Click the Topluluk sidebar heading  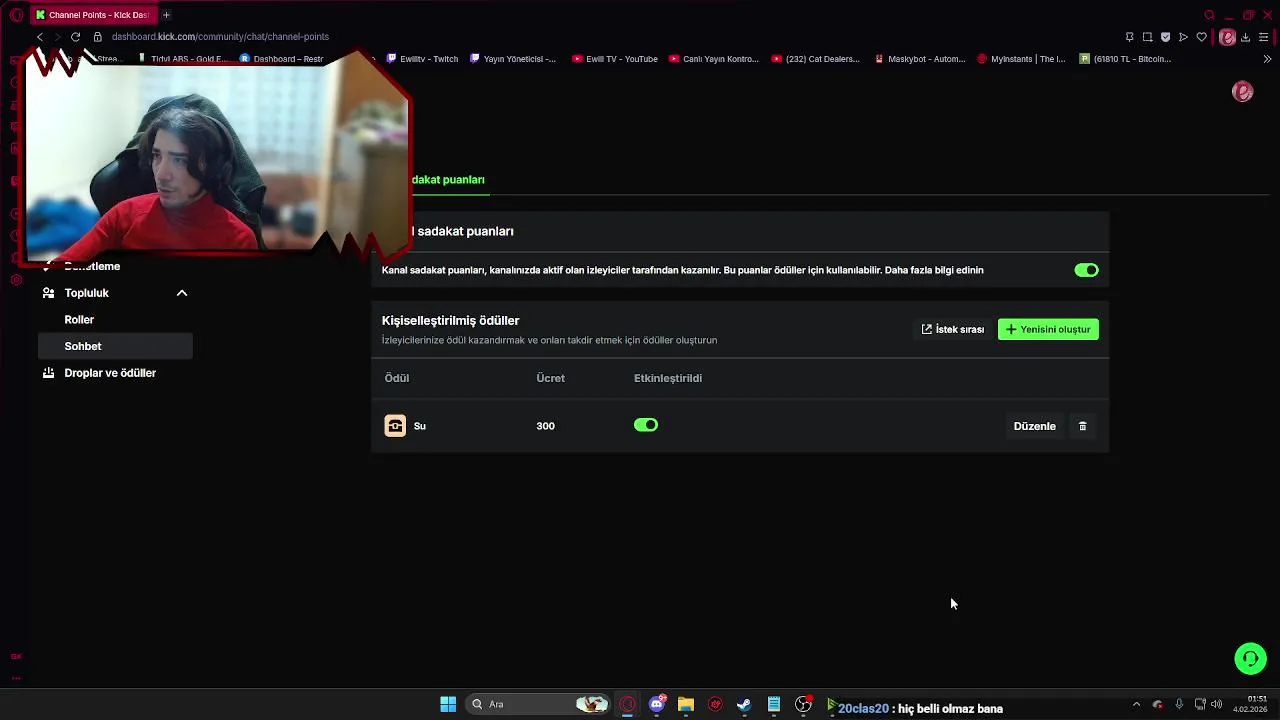pyautogui.click(x=86, y=293)
